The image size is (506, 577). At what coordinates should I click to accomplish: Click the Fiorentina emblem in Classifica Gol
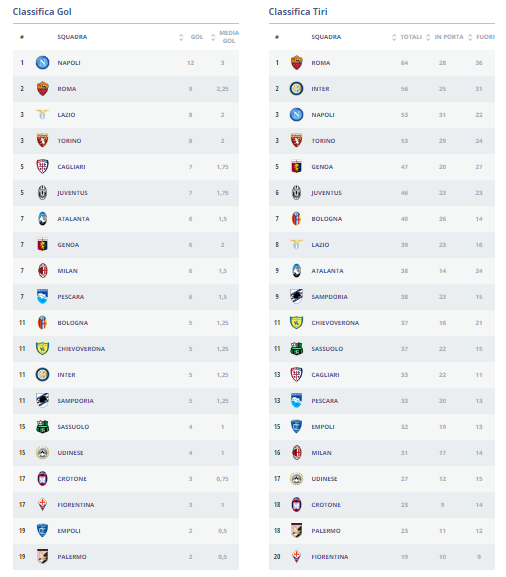click(42, 505)
